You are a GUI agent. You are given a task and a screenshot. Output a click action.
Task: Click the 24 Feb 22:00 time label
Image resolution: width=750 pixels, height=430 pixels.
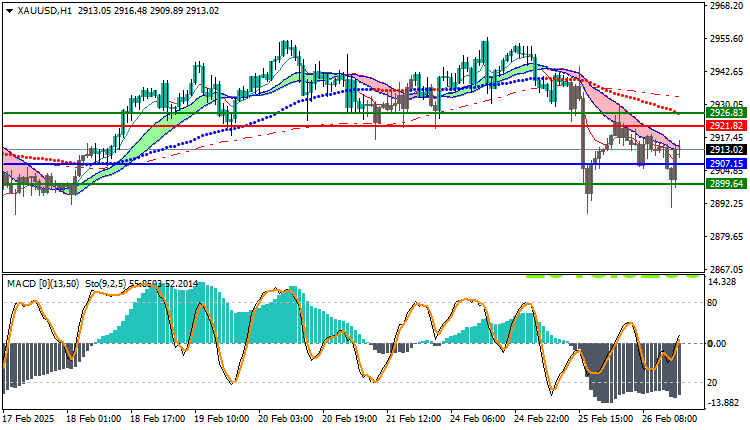tap(541, 419)
